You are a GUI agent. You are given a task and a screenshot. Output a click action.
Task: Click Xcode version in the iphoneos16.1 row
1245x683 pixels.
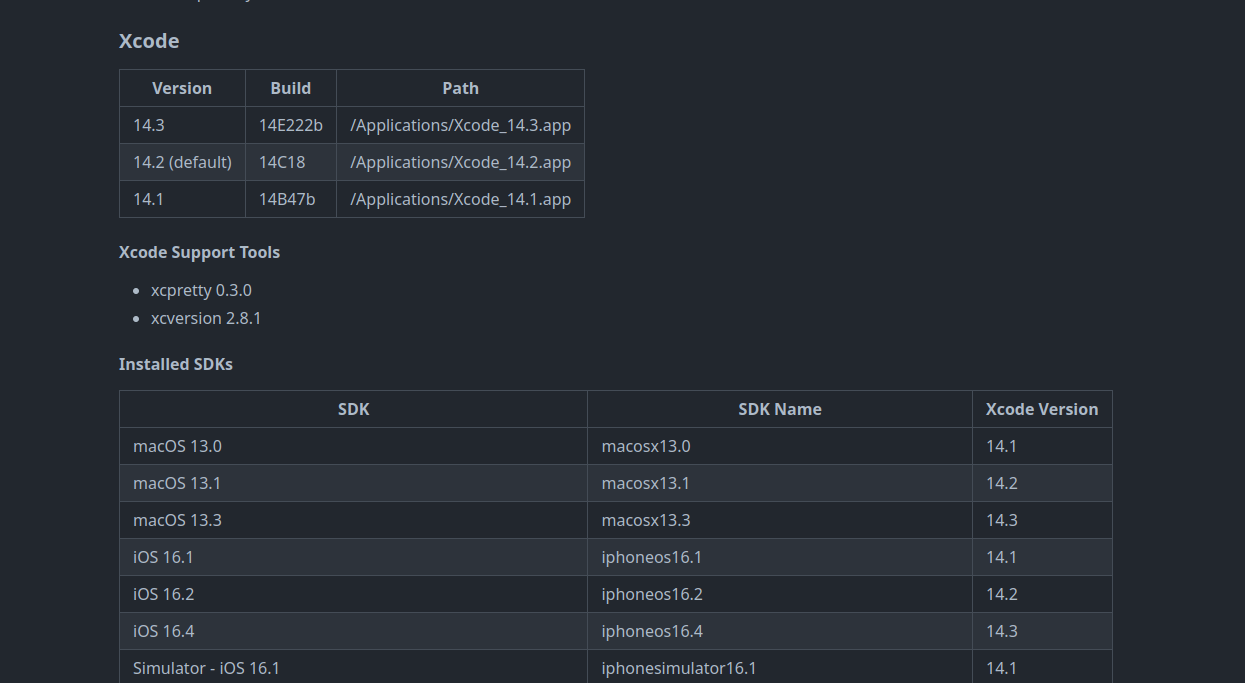1042,557
